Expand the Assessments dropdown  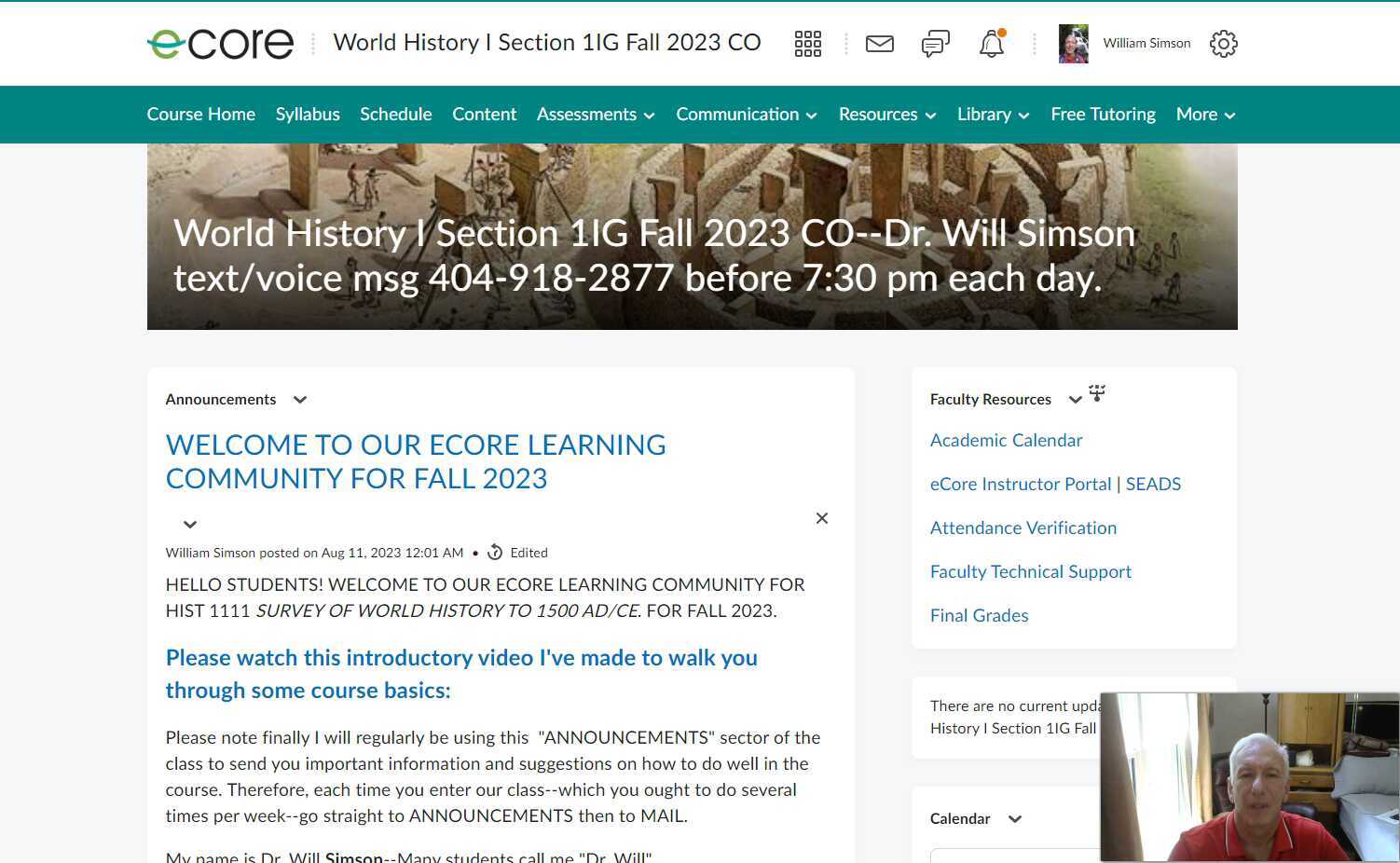click(649, 115)
